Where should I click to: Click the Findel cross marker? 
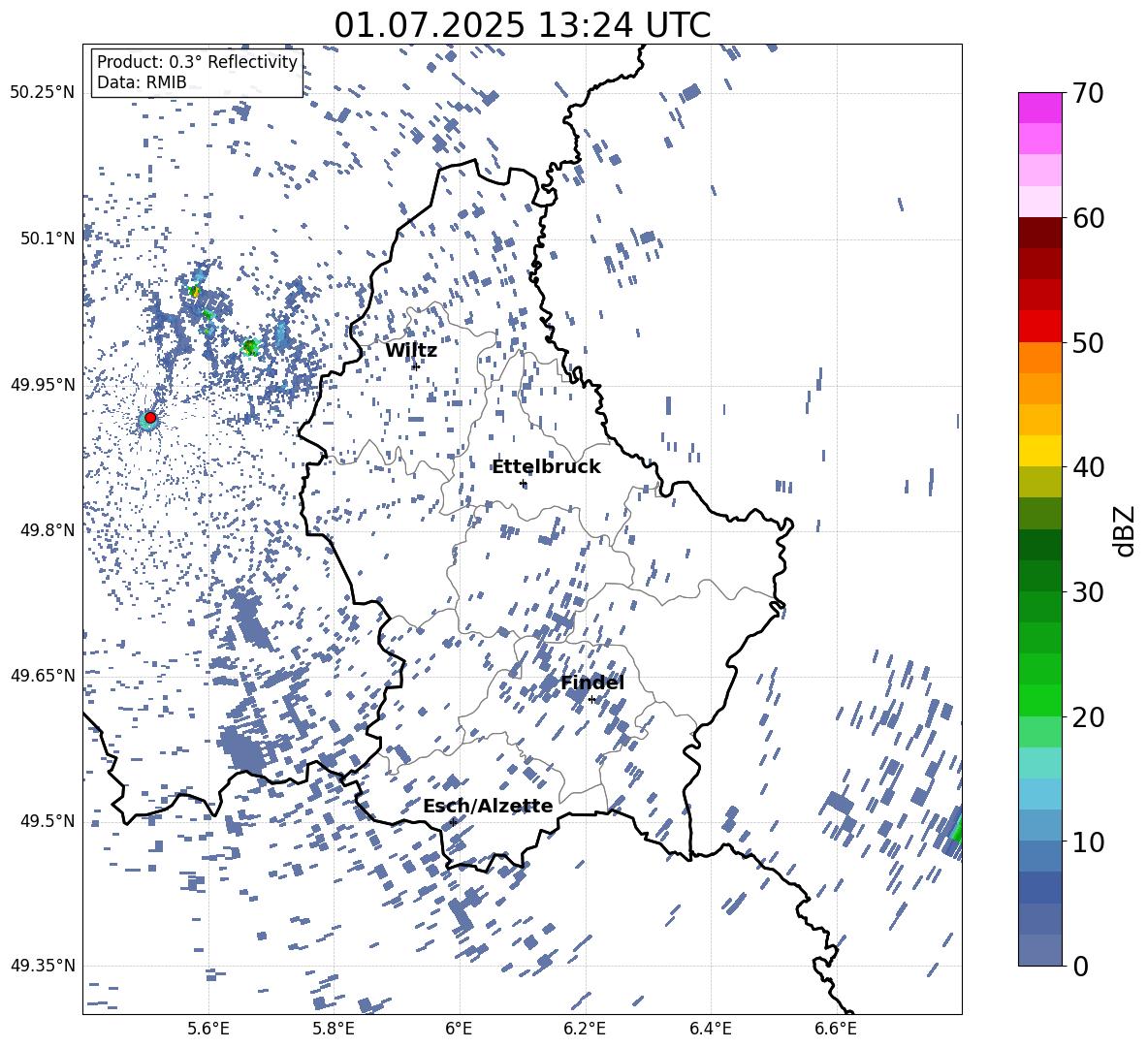(x=591, y=700)
